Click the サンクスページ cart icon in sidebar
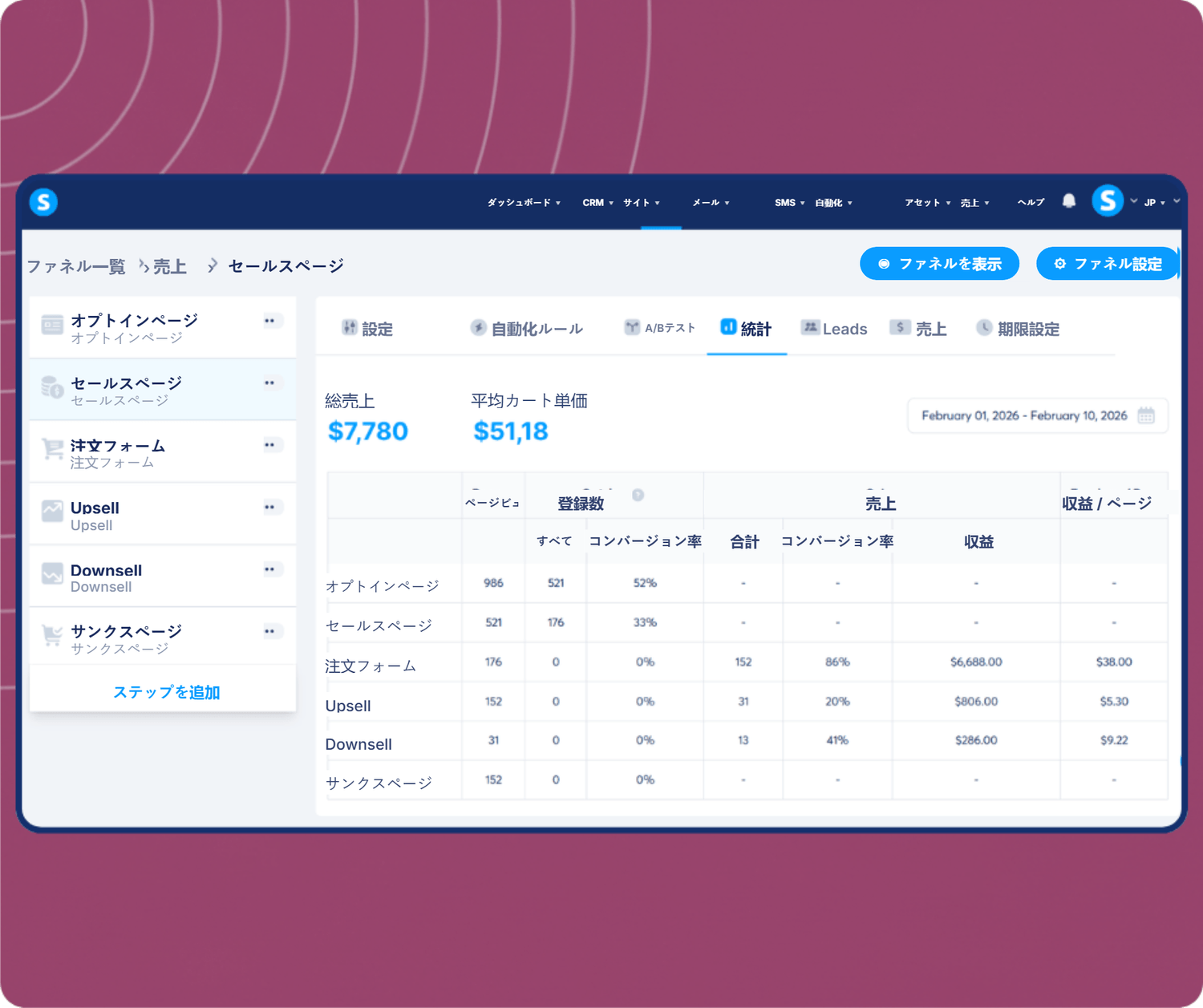Viewport: 1203px width, 1008px height. [52, 635]
